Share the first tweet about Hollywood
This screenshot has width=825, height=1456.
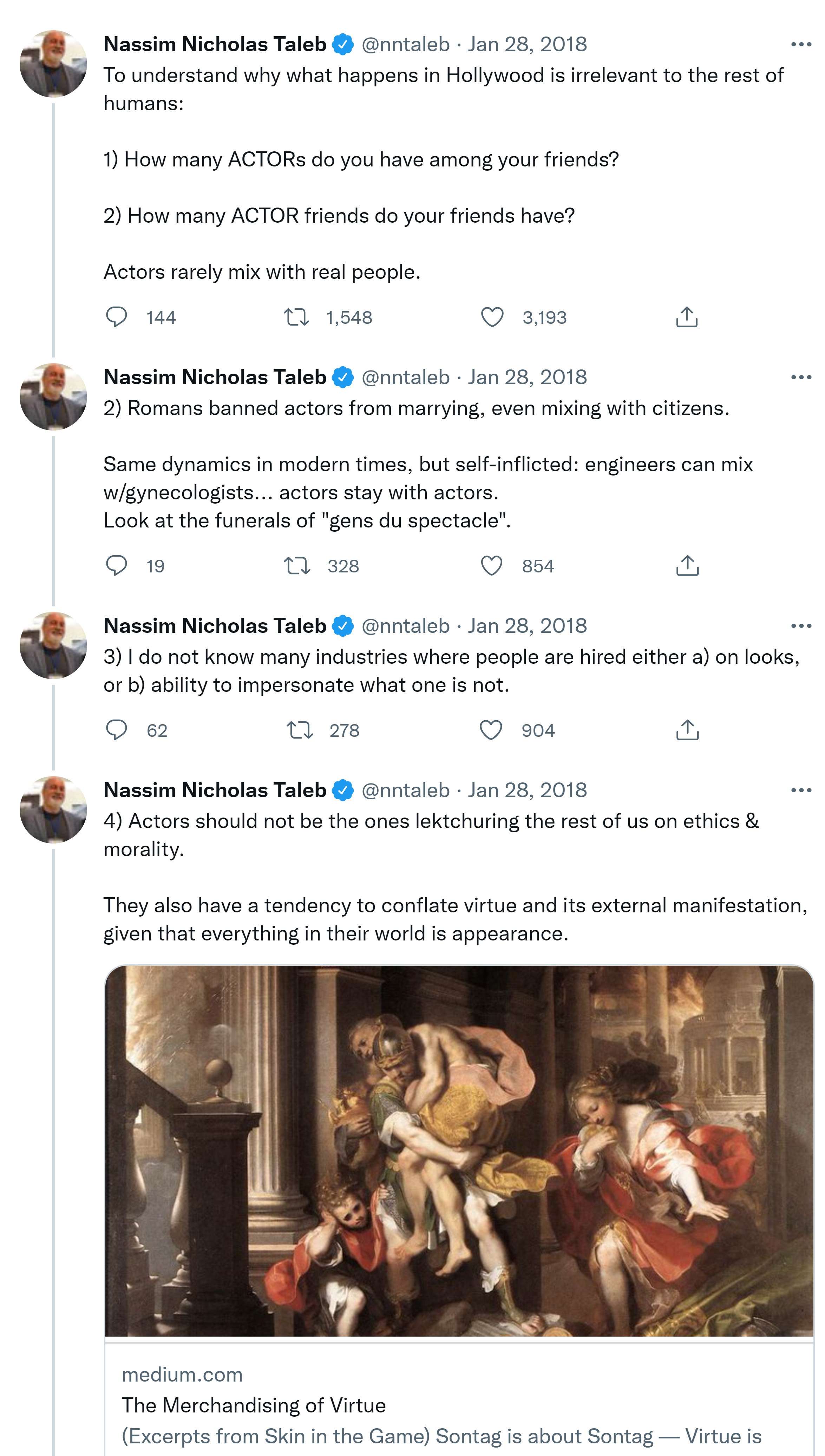(687, 317)
